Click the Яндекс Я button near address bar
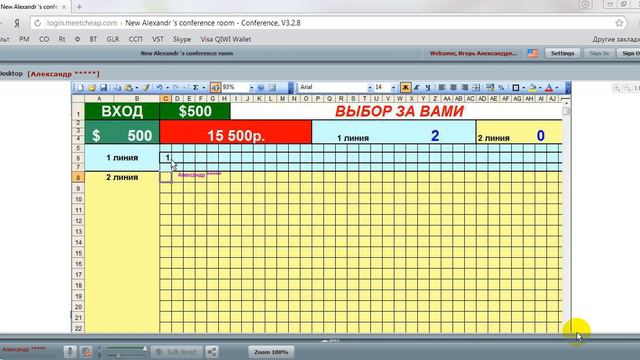The width and height of the screenshot is (640, 360). pos(17,23)
